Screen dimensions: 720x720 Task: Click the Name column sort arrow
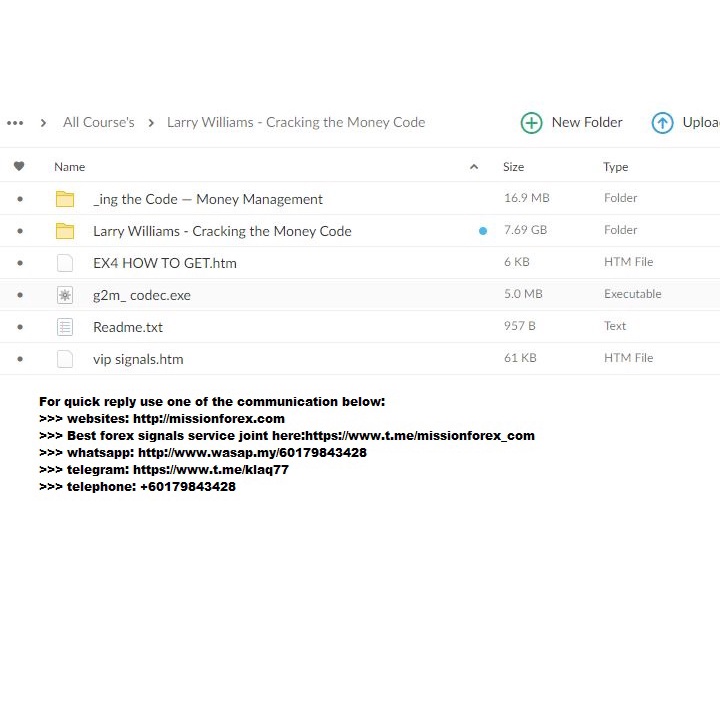474,167
